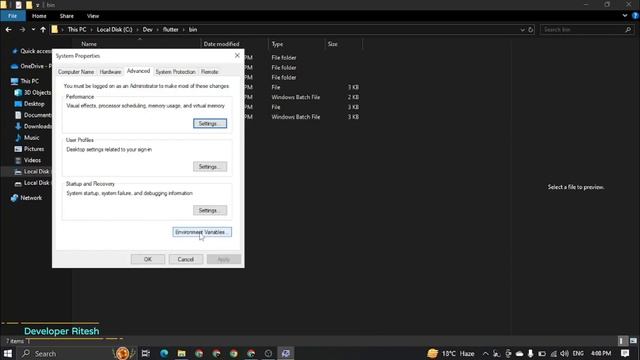640x360 pixels.
Task: Select Quick access in navigation pane
Action: pos(32,51)
